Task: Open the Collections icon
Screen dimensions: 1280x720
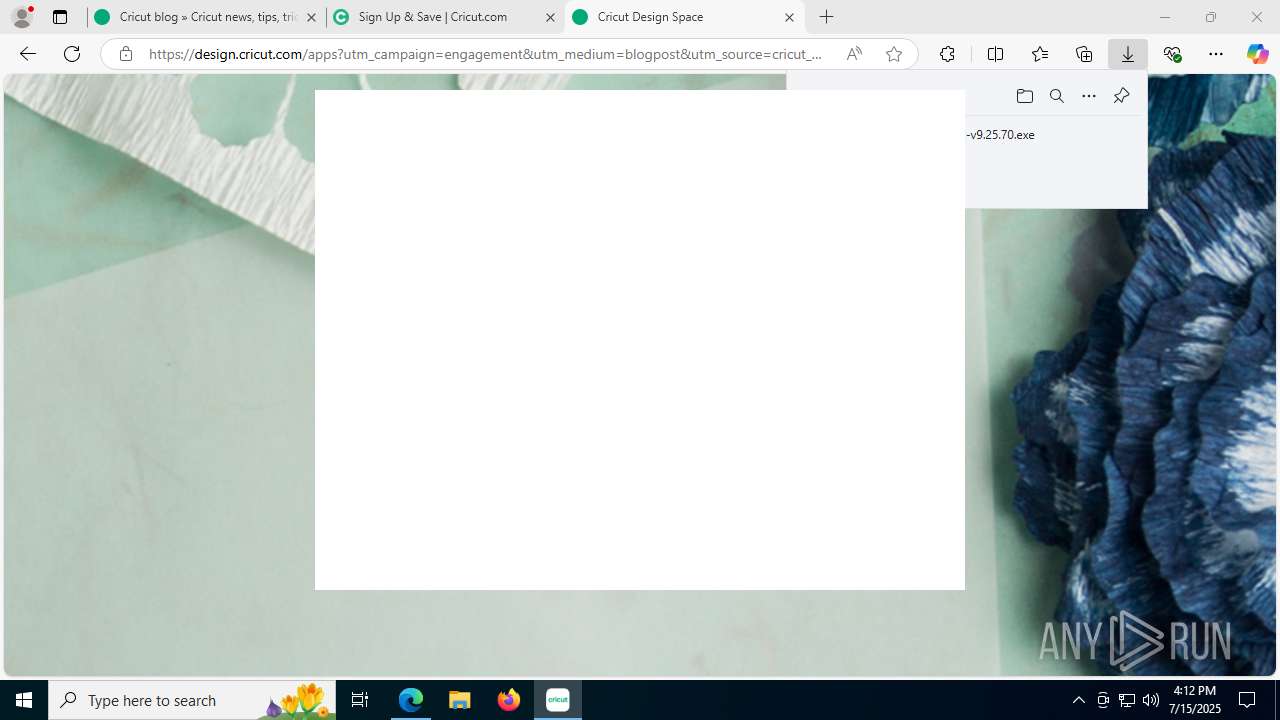Action: coord(1084,54)
